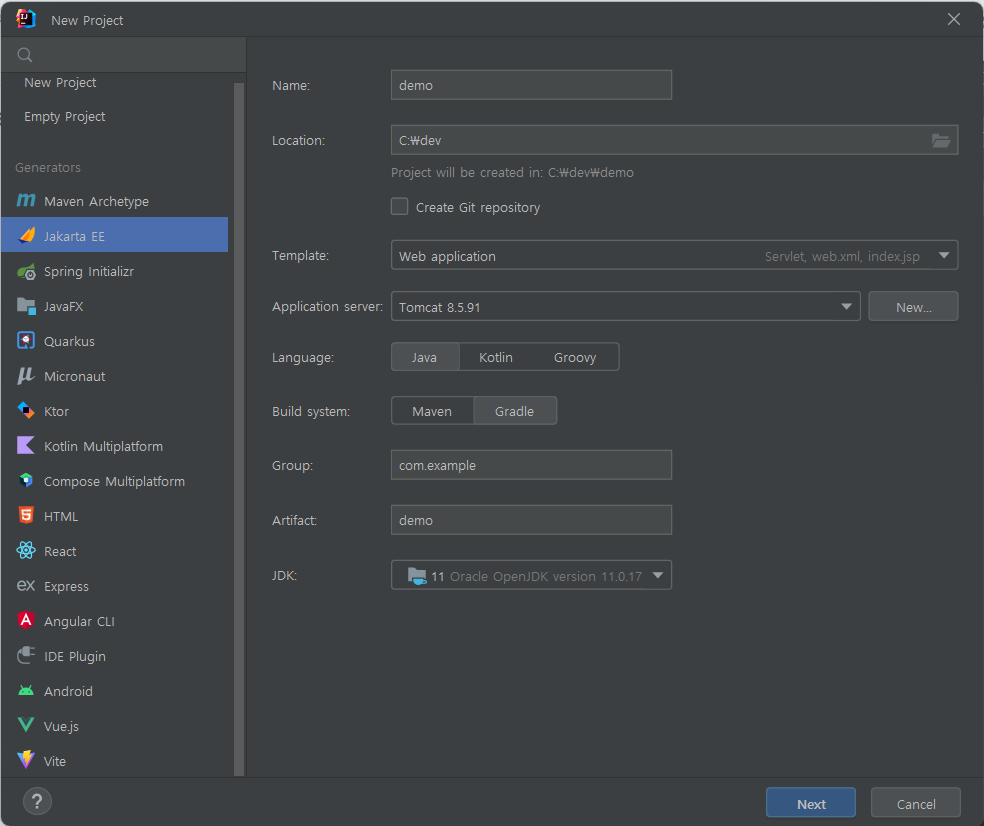The height and width of the screenshot is (826, 984).
Task: Click the IntelliJ IDEA logo in the title bar
Action: pos(26,19)
